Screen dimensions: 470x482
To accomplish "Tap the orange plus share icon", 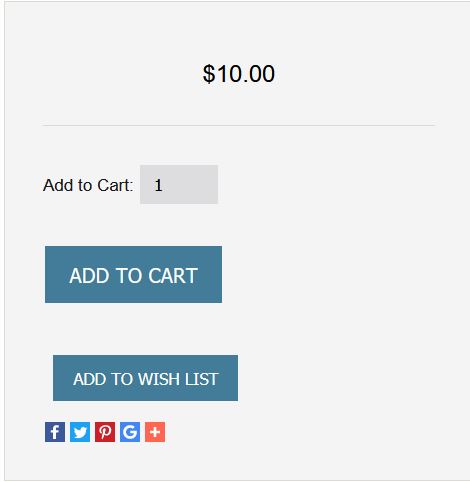I will (x=155, y=432).
